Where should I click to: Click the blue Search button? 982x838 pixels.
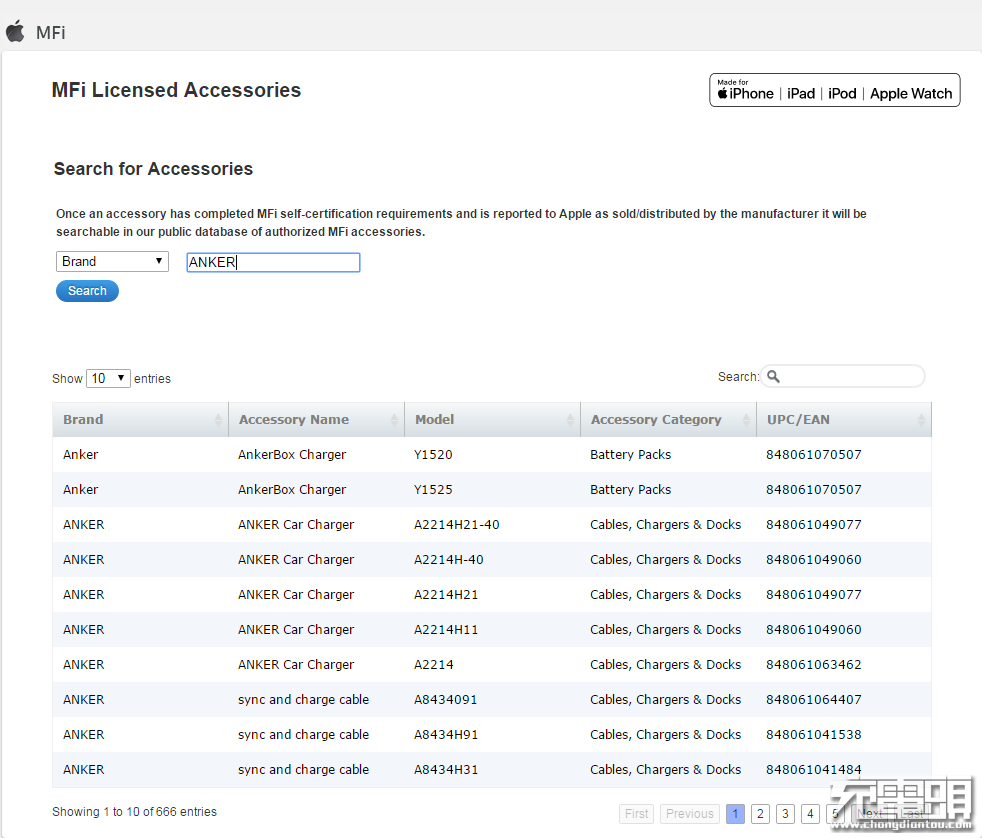click(x=87, y=291)
